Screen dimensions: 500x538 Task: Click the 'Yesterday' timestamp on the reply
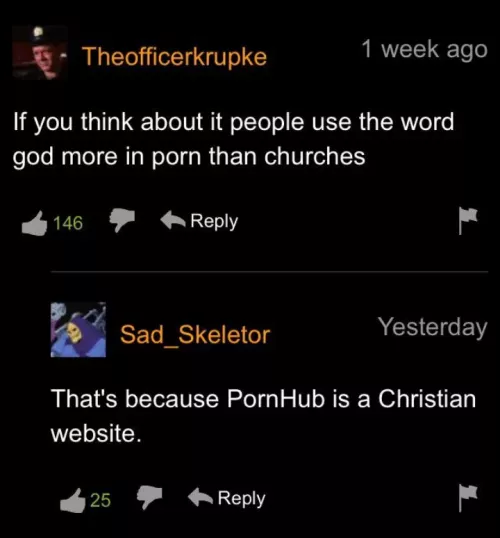click(433, 327)
